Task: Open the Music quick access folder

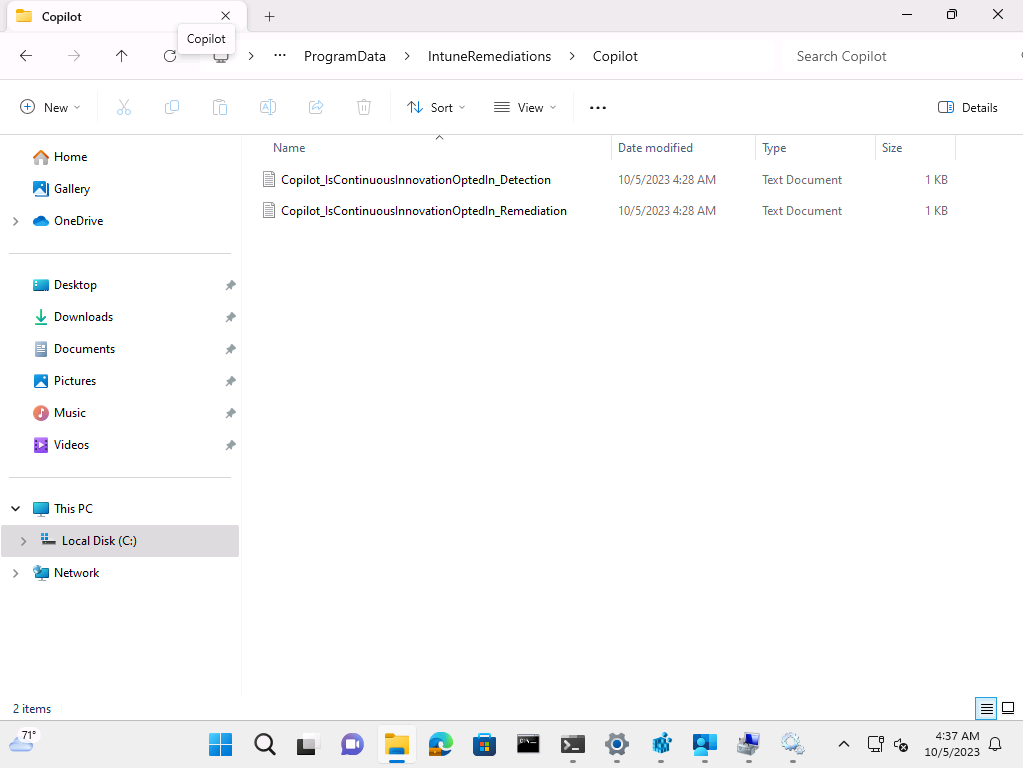Action: click(x=70, y=412)
